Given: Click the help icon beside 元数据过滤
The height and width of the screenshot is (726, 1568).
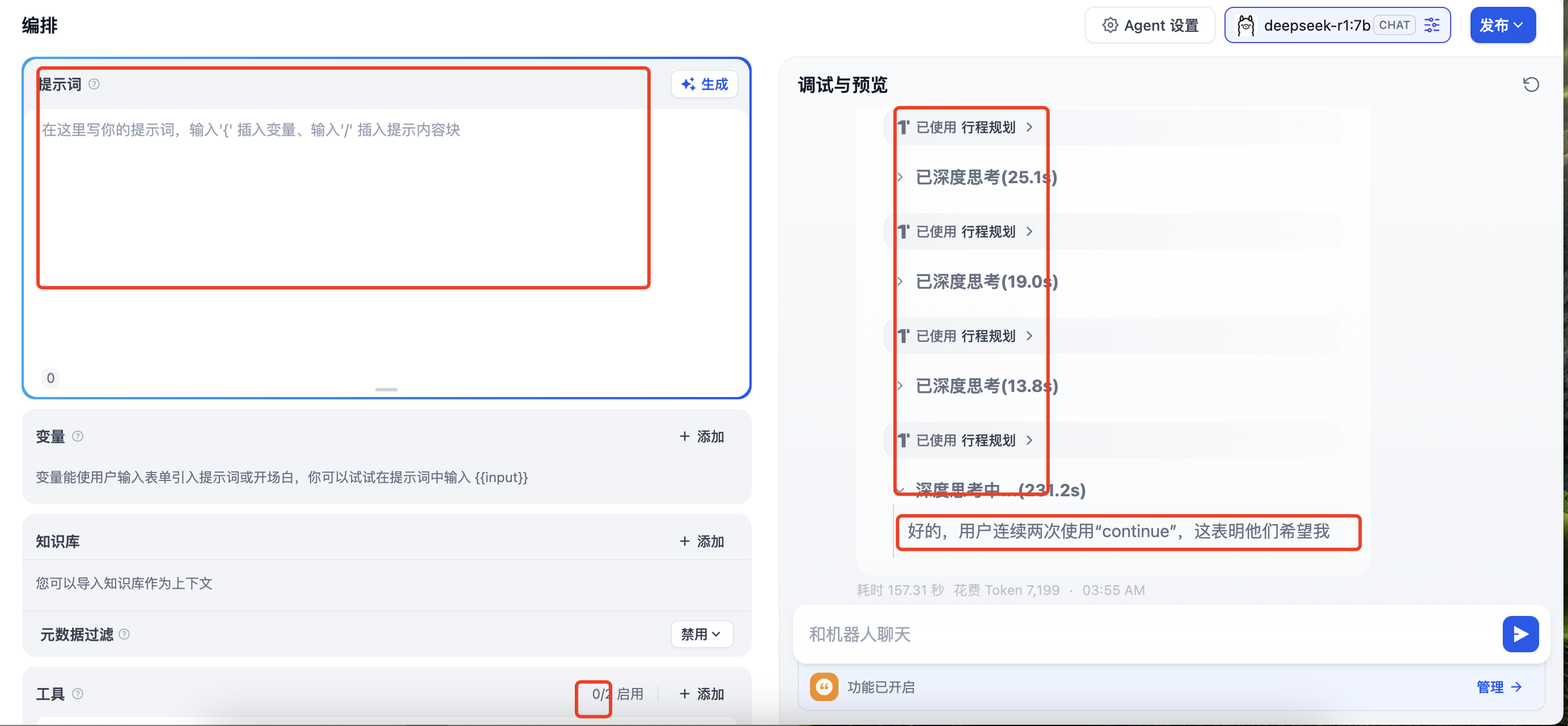Looking at the screenshot, I should 124,634.
